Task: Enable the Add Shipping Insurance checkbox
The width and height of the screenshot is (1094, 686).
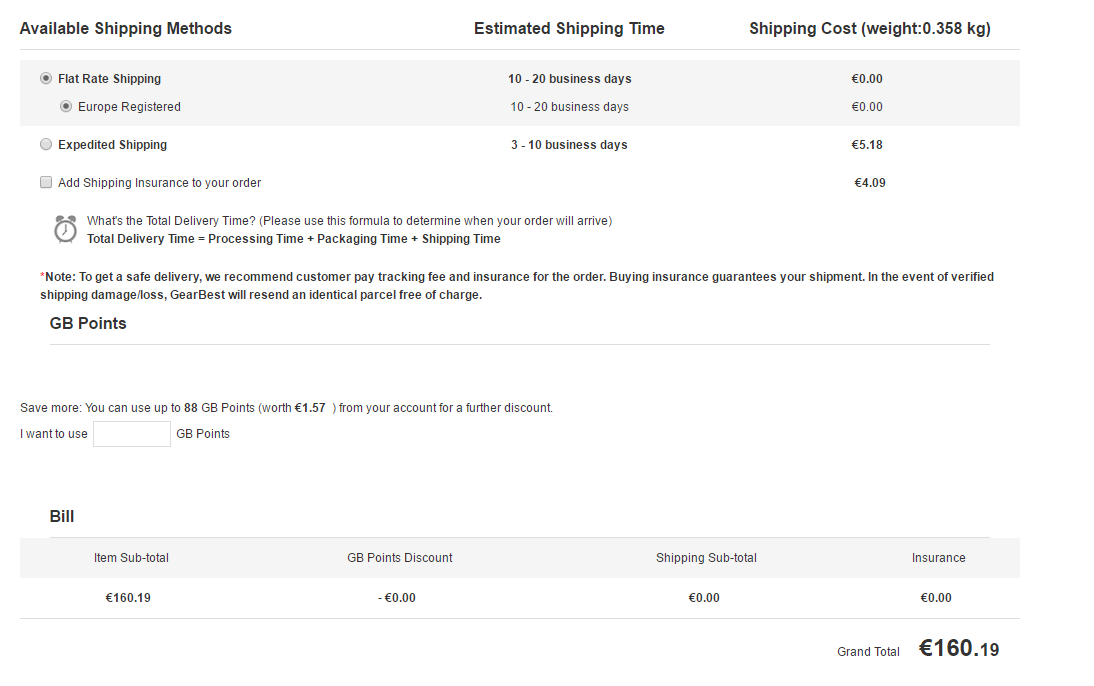Action: [x=46, y=183]
